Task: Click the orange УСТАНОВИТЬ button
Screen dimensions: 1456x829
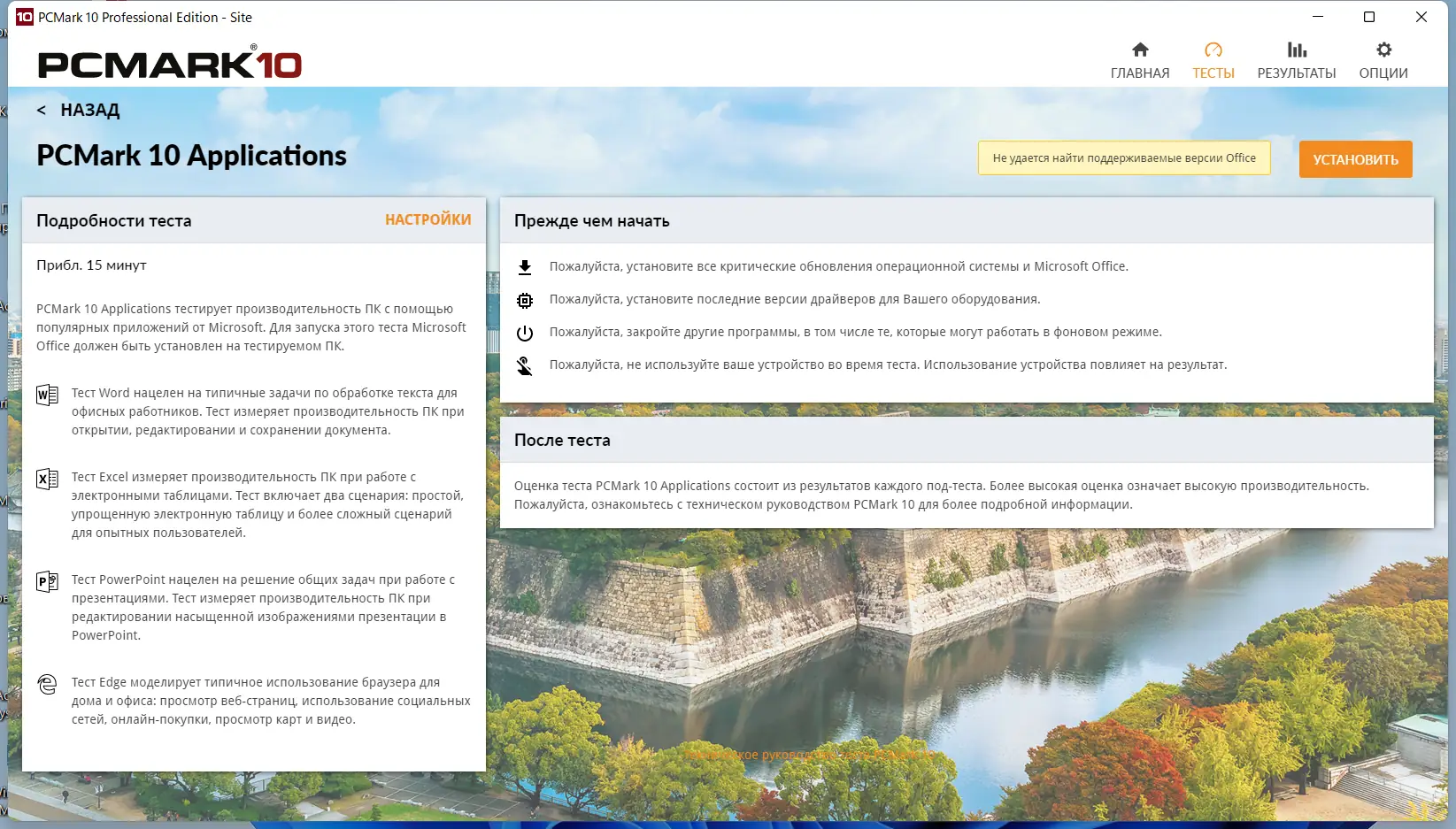Action: point(1356,159)
